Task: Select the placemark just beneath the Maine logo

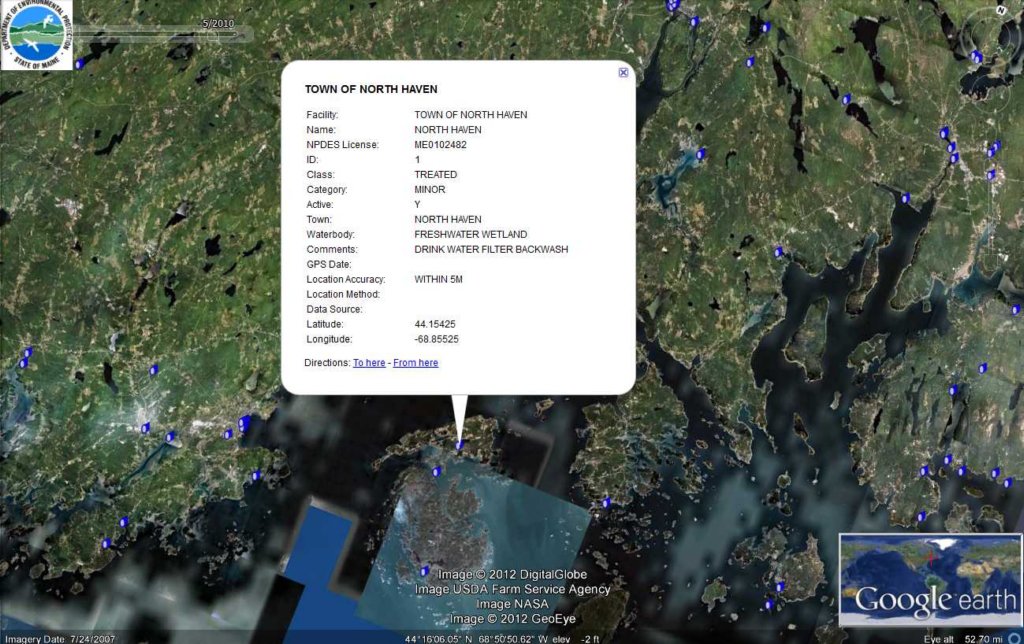Action: coord(80,64)
